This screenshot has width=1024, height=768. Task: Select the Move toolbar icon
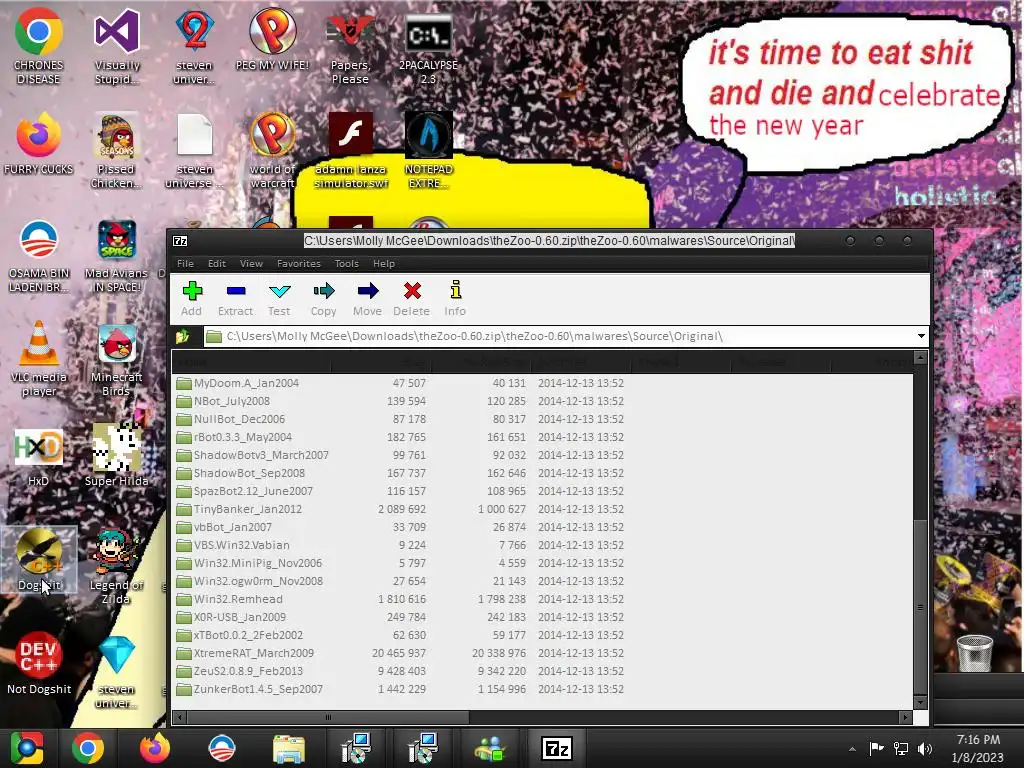368,298
